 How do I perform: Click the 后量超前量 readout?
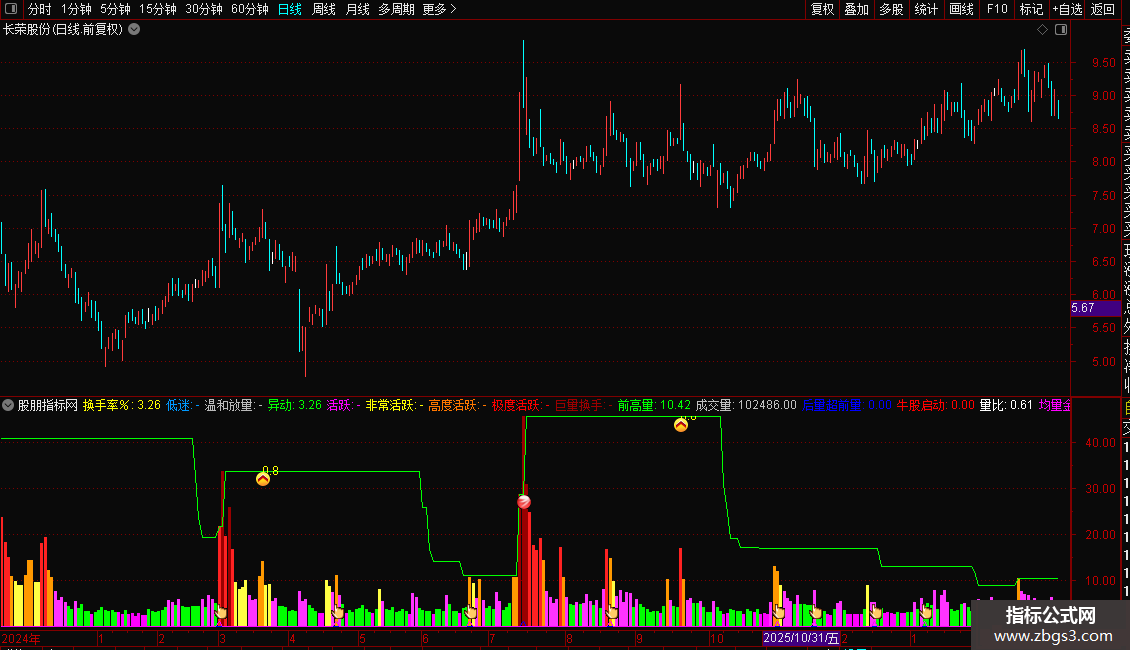click(x=847, y=405)
